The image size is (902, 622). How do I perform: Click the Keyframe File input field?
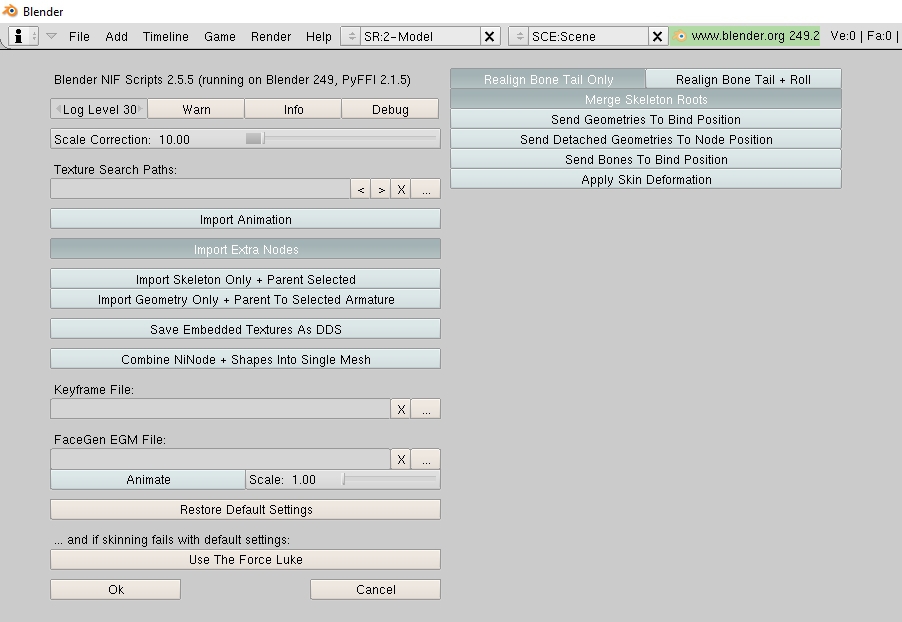pos(220,409)
